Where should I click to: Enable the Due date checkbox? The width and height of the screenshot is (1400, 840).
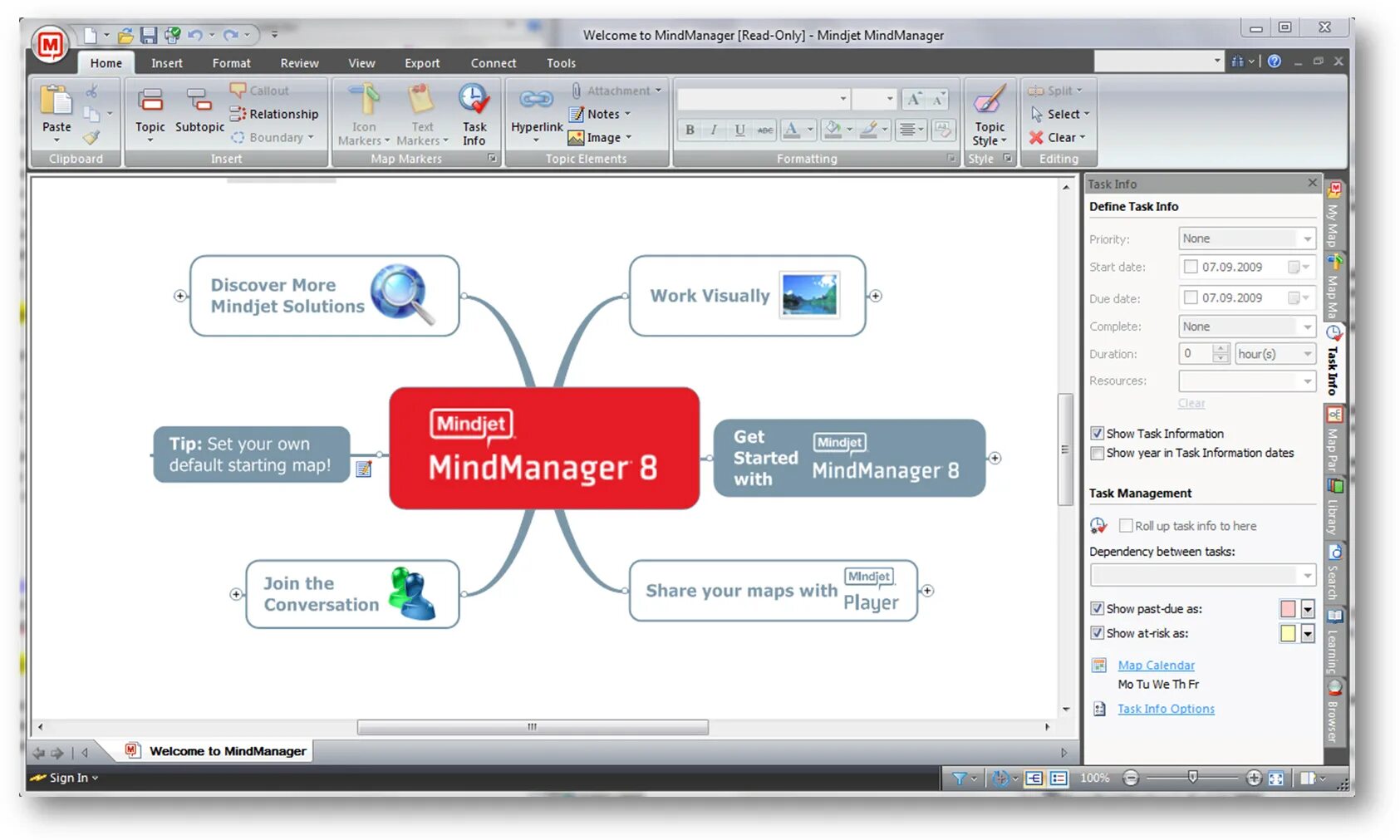tap(1191, 297)
